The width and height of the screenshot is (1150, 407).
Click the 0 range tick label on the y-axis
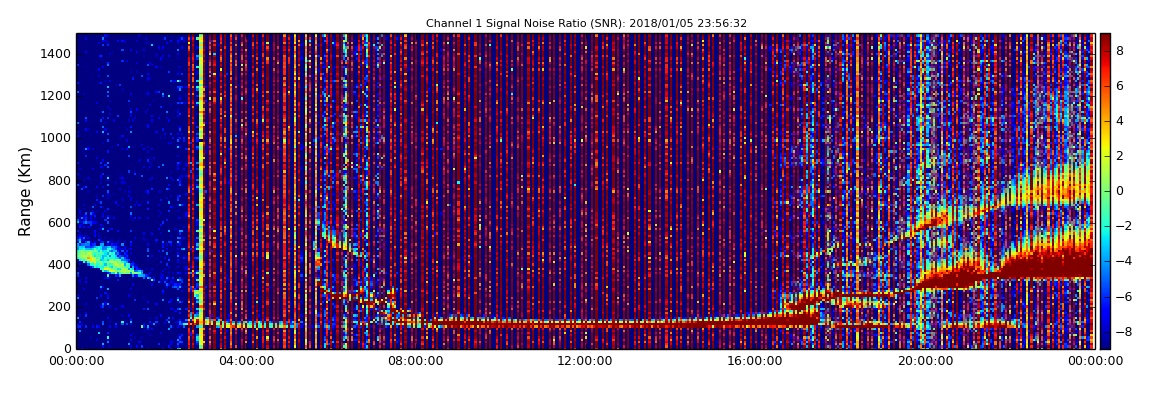point(67,349)
